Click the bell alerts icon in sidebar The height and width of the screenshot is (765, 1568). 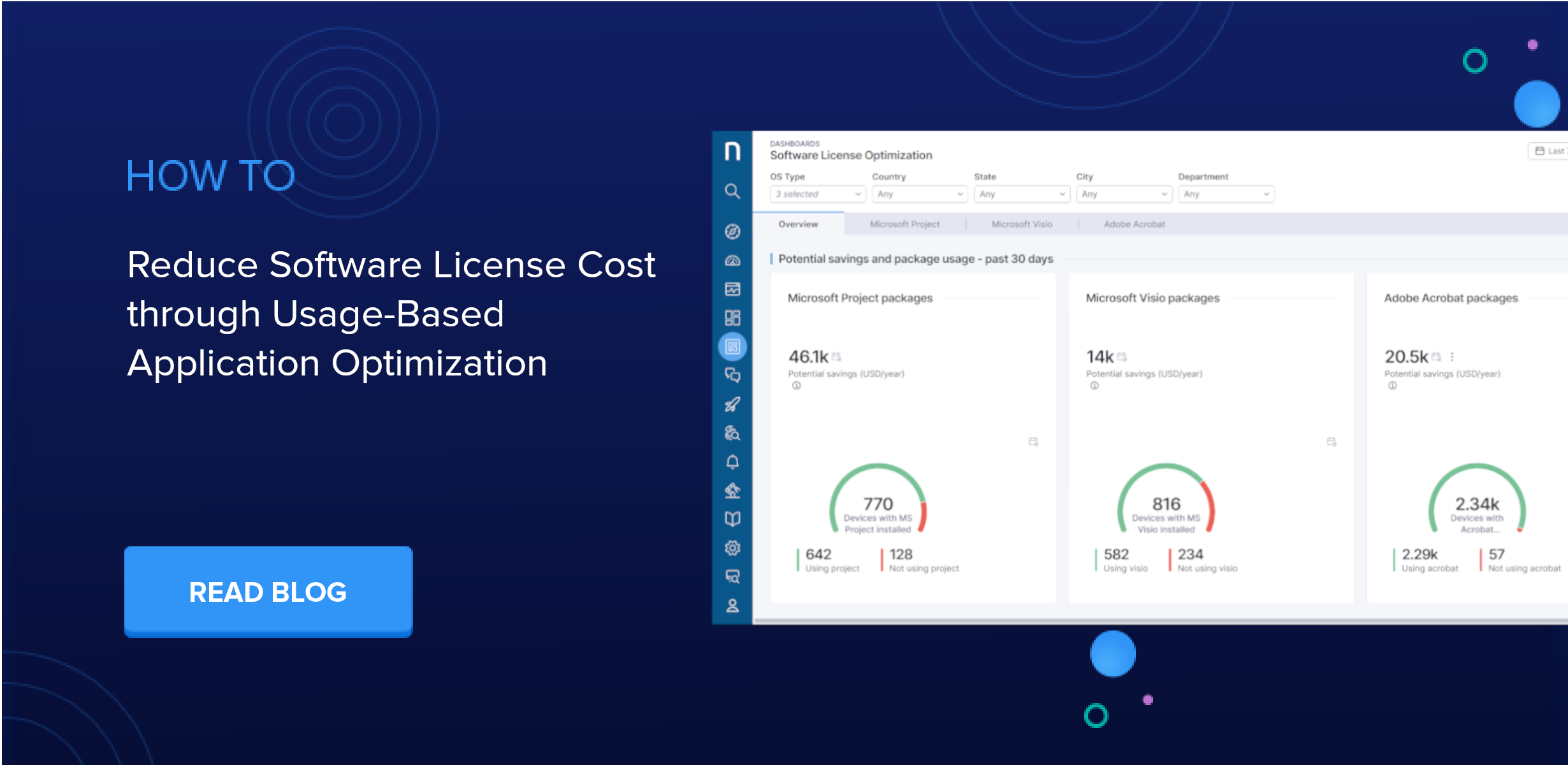click(x=732, y=462)
